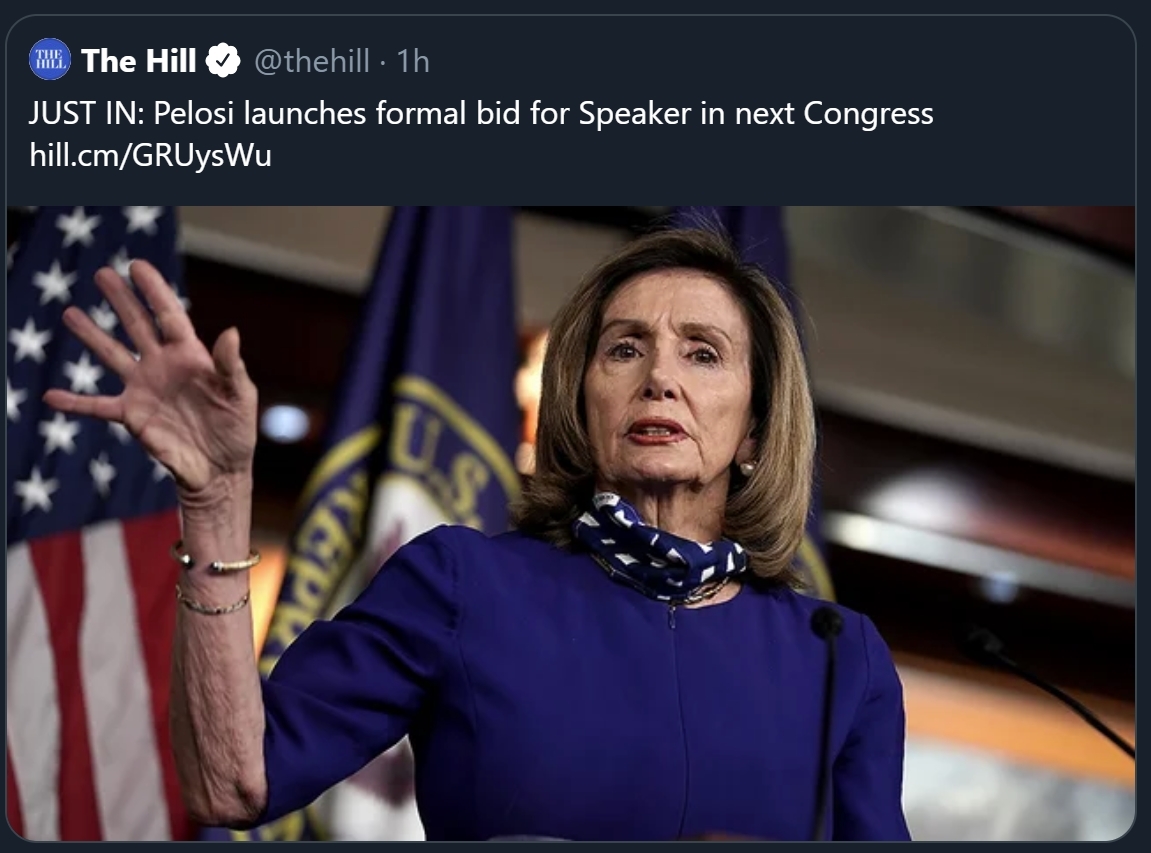Image resolution: width=1151 pixels, height=853 pixels.
Task: Click the raised hand in the photo
Action: click(157, 382)
